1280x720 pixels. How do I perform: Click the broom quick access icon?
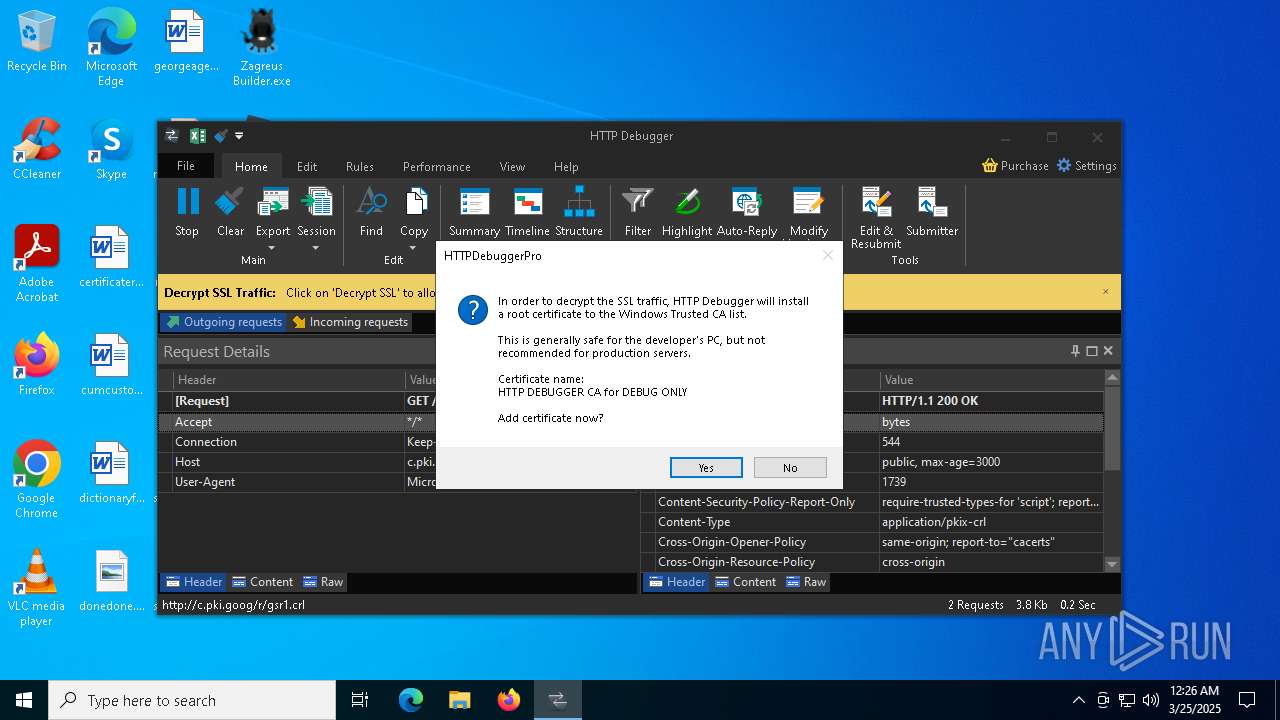click(x=221, y=136)
